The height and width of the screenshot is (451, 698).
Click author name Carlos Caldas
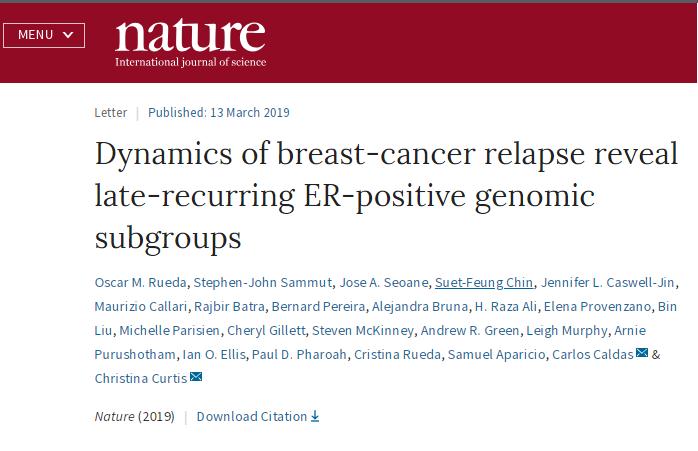click(592, 354)
